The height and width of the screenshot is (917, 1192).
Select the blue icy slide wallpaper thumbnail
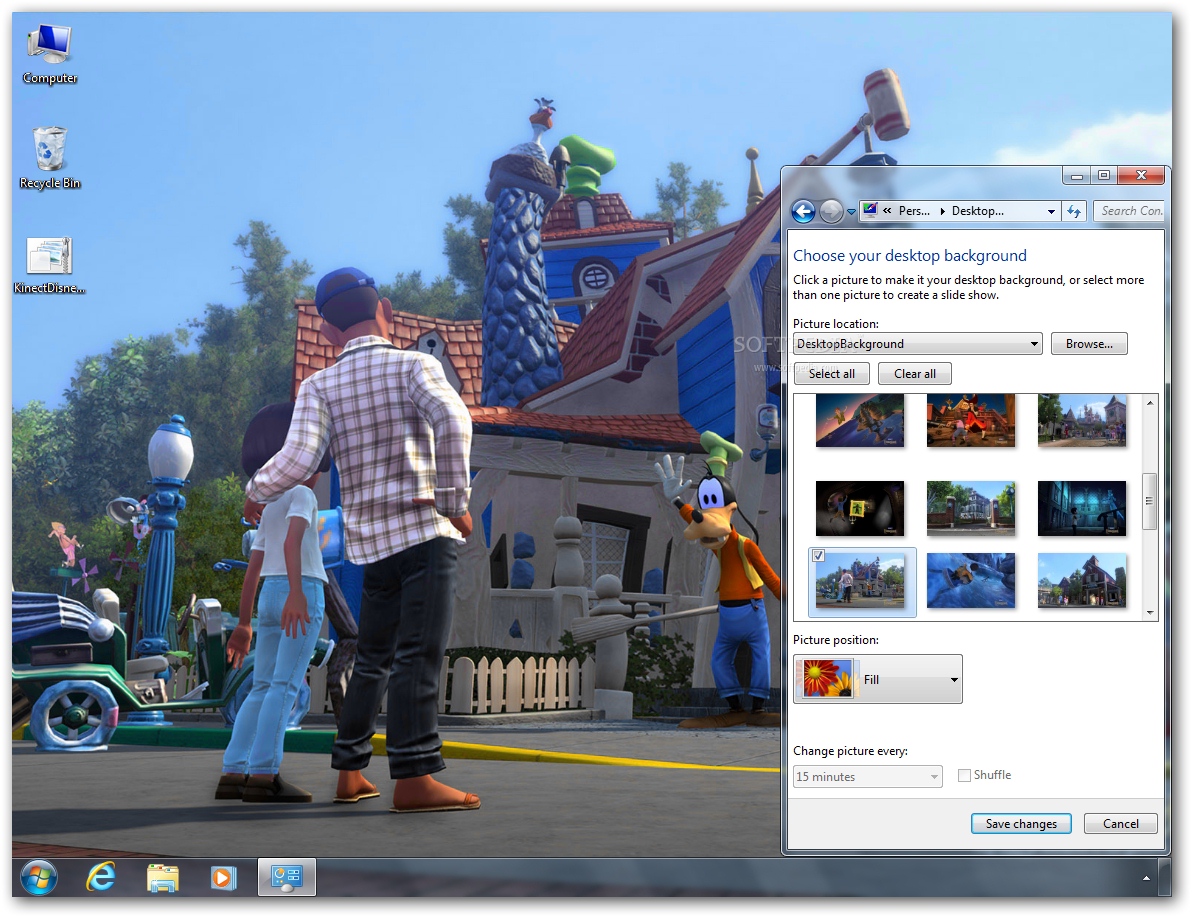(x=971, y=580)
